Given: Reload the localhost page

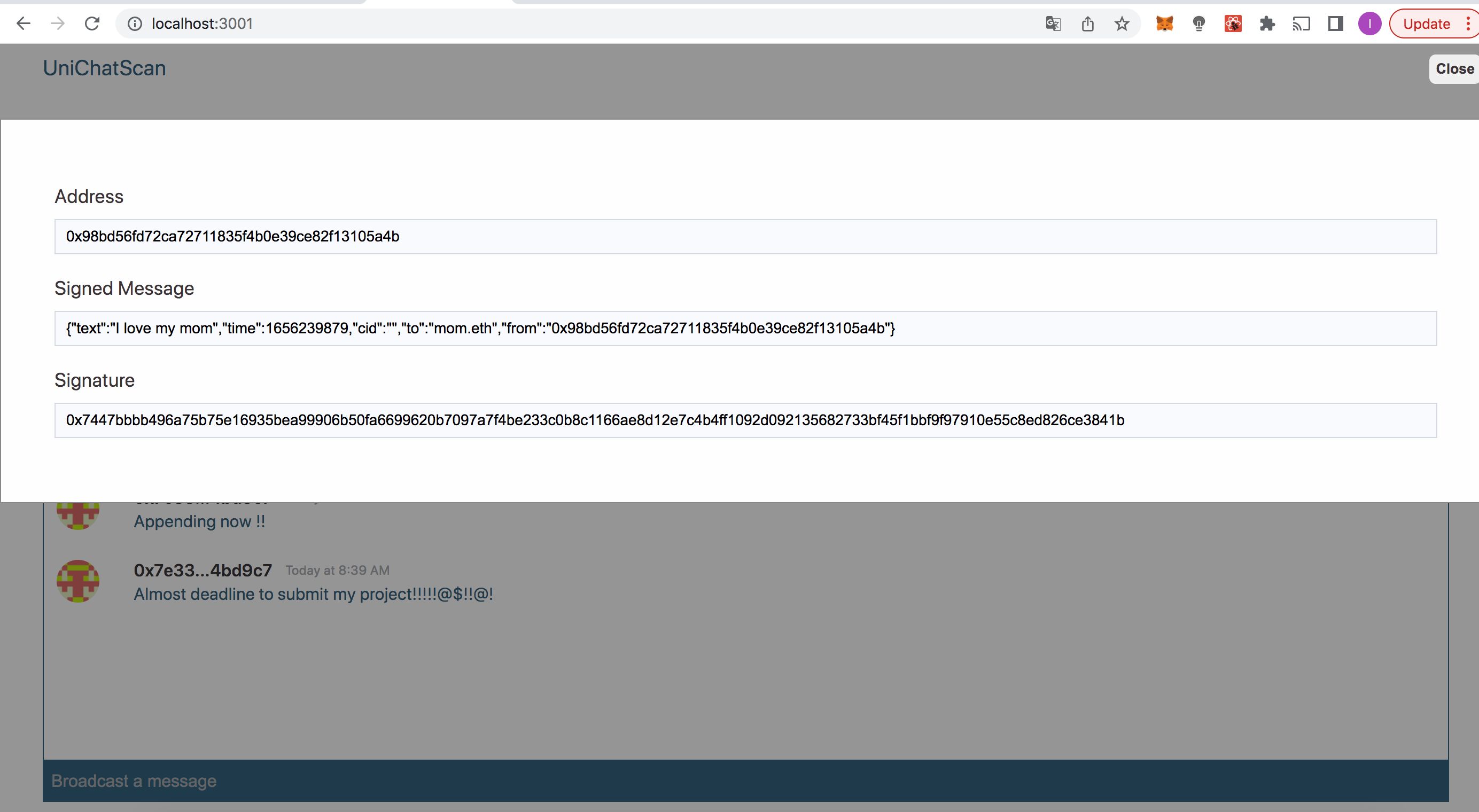Looking at the screenshot, I should pos(92,24).
